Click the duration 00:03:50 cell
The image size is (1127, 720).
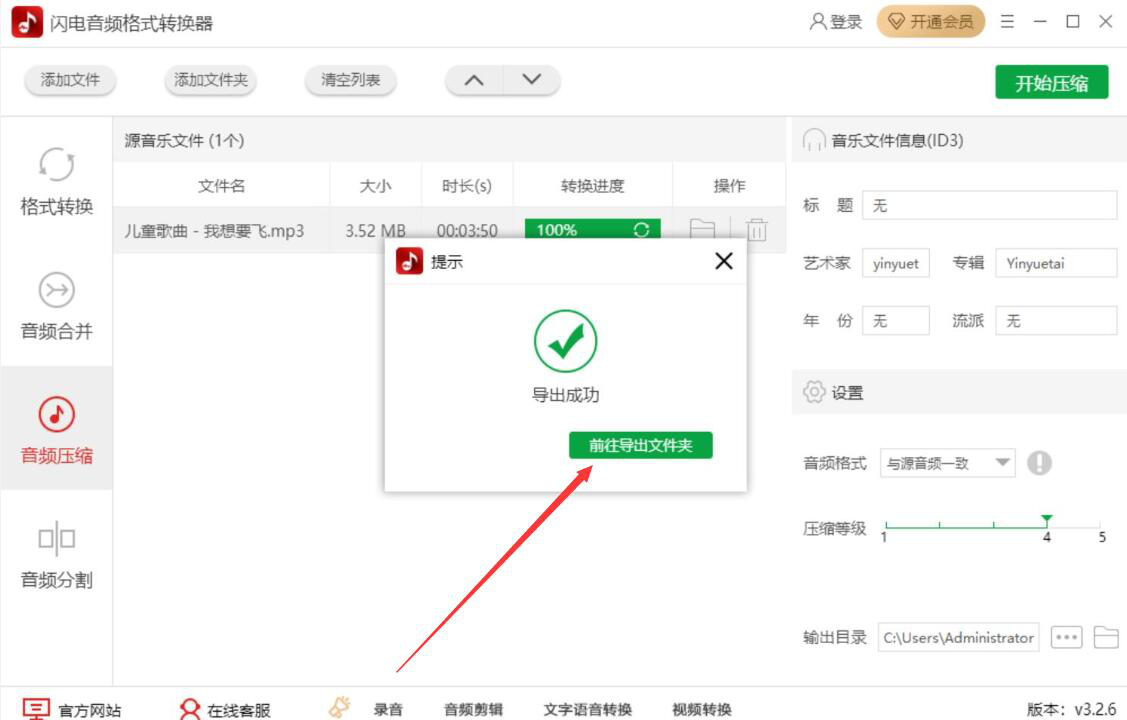tap(467, 231)
